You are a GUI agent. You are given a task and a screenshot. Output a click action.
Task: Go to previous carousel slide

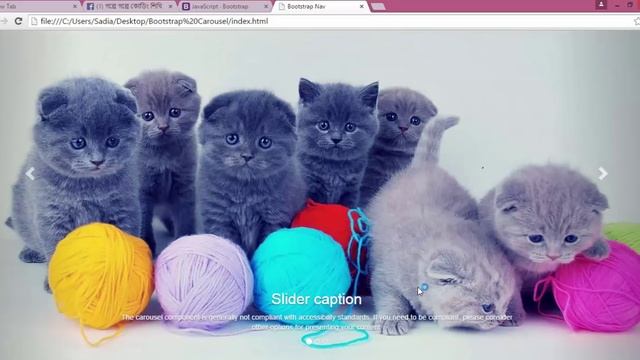pyautogui.click(x=30, y=174)
